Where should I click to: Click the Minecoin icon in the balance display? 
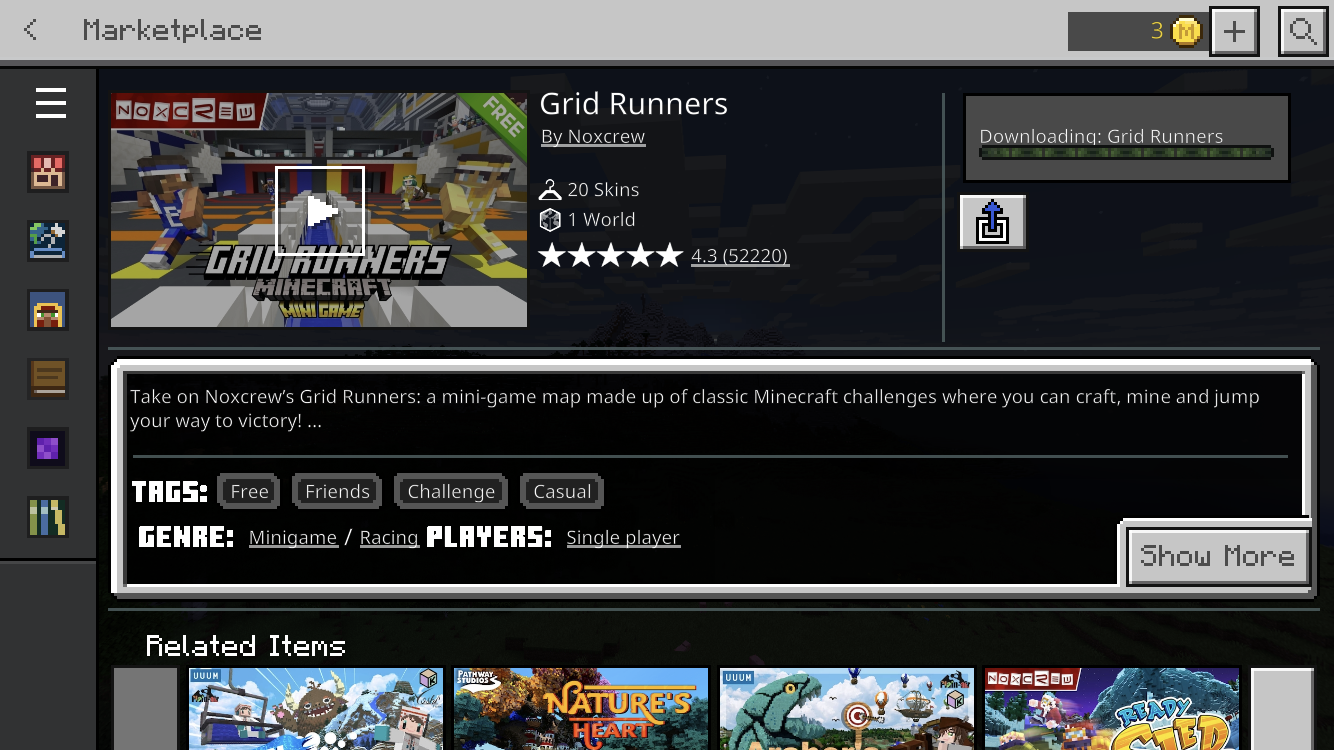pos(1186,31)
